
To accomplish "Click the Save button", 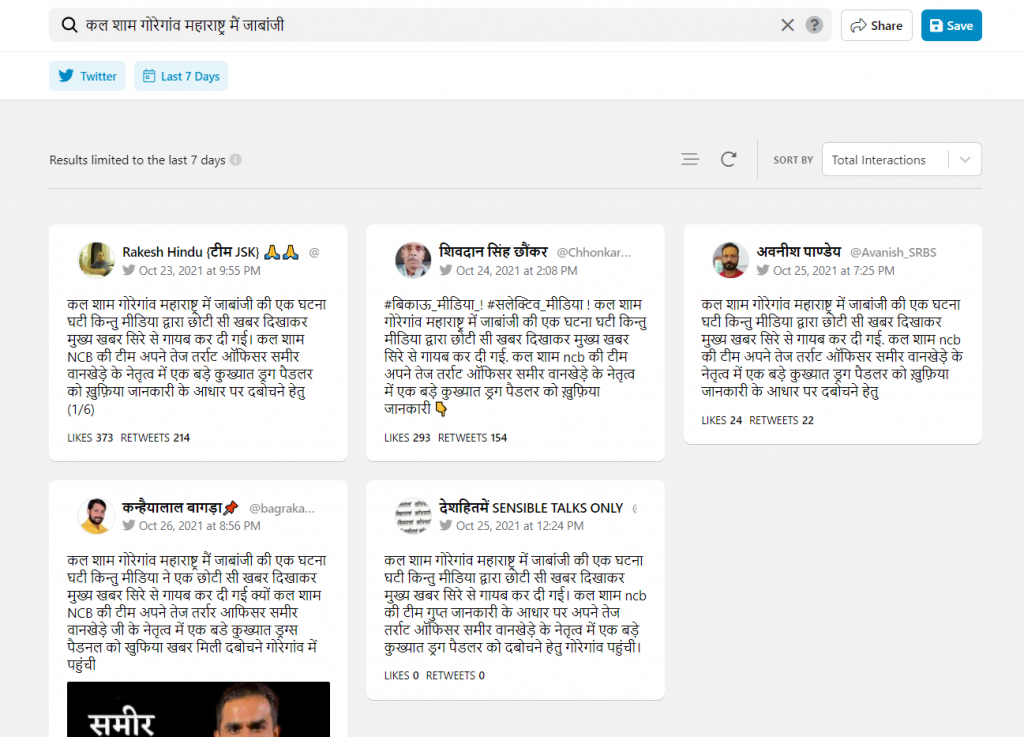I will [951, 26].
